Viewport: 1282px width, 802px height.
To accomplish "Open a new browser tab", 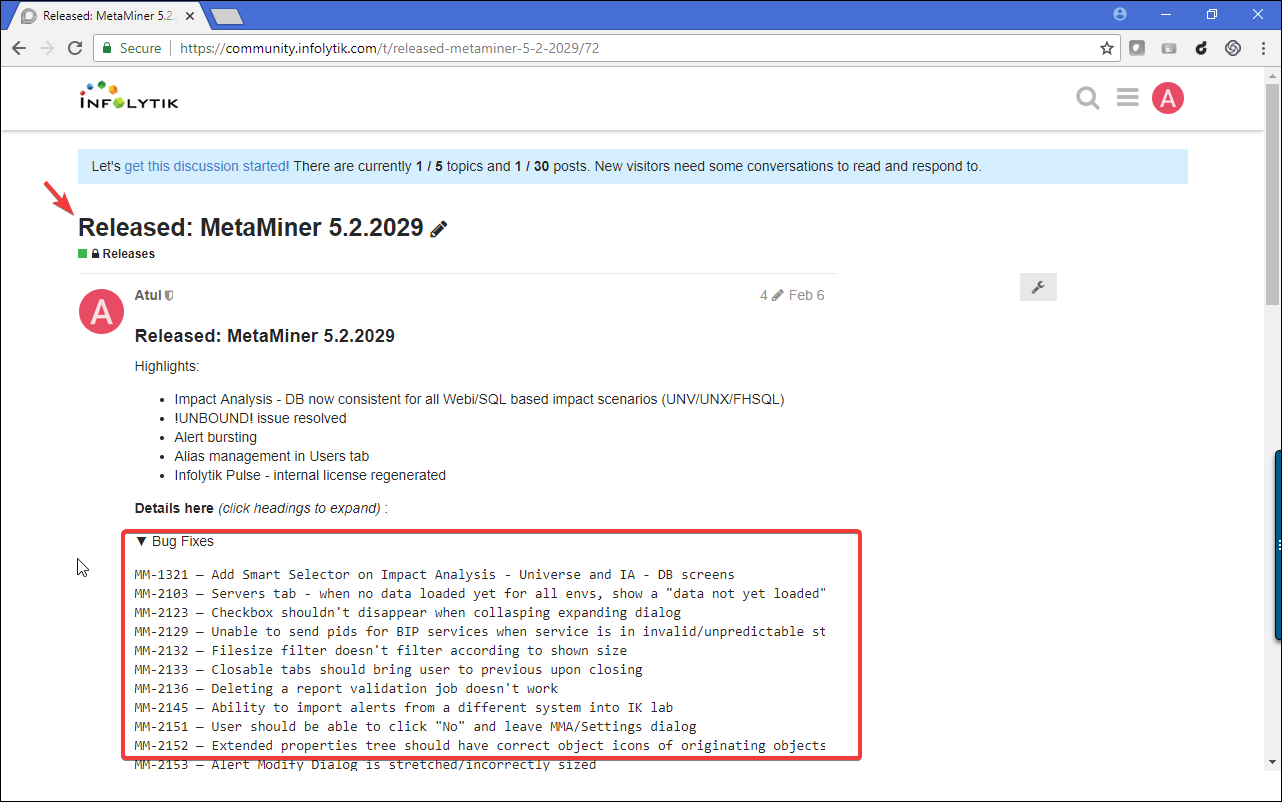I will point(227,16).
